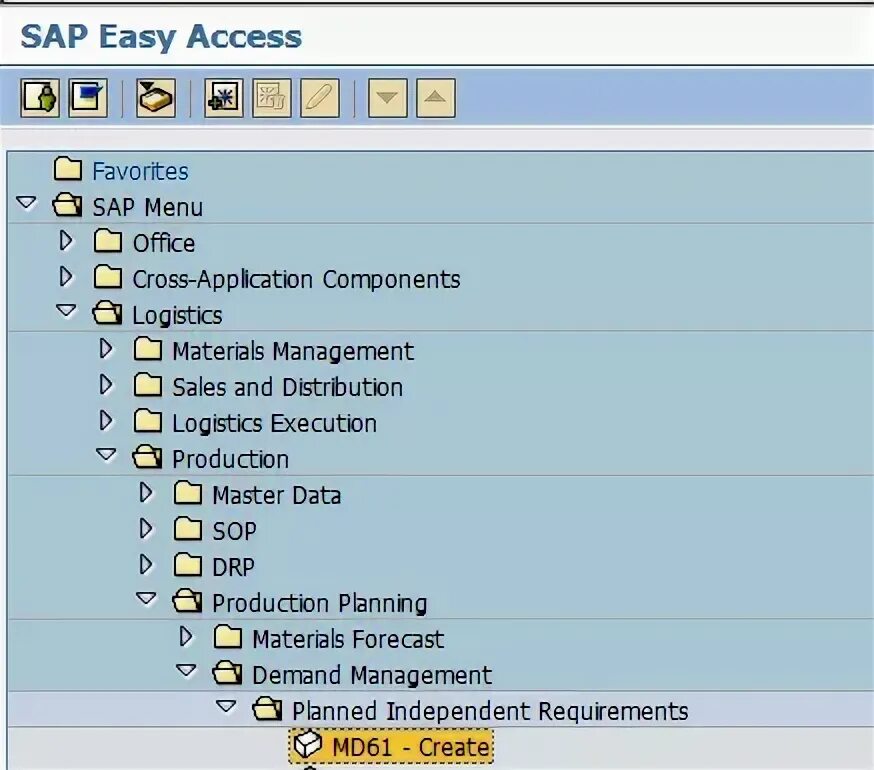Screen dimensions: 874x770
Task: Expand the Sales and Distribution arrow
Action: tap(106, 385)
